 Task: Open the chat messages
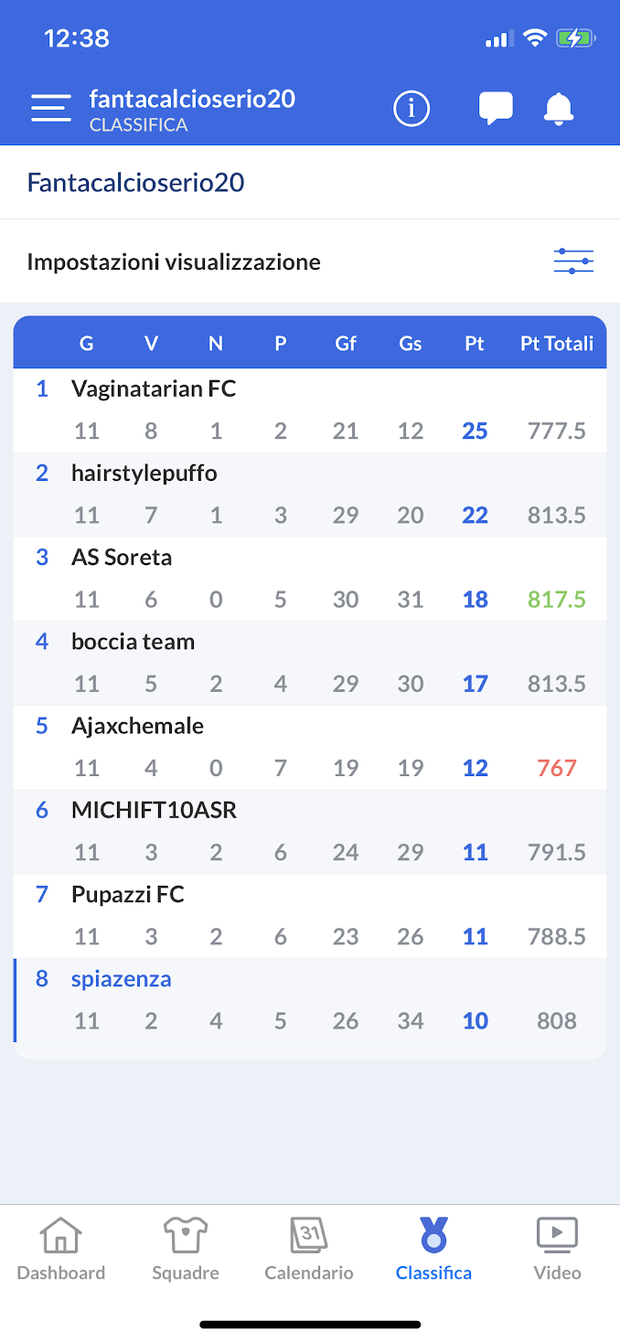[x=495, y=108]
